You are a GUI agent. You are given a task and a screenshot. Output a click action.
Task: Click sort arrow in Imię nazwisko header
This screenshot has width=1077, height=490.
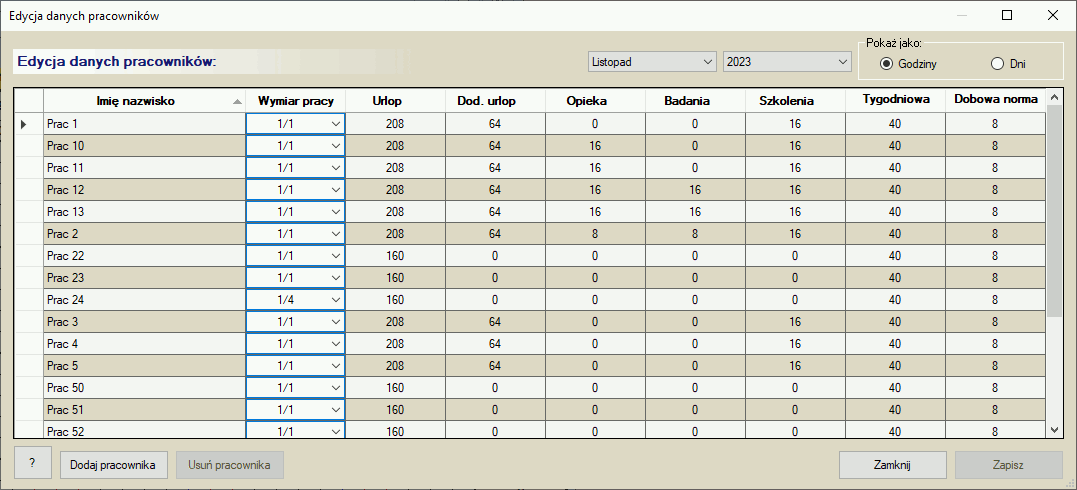[x=237, y=102]
